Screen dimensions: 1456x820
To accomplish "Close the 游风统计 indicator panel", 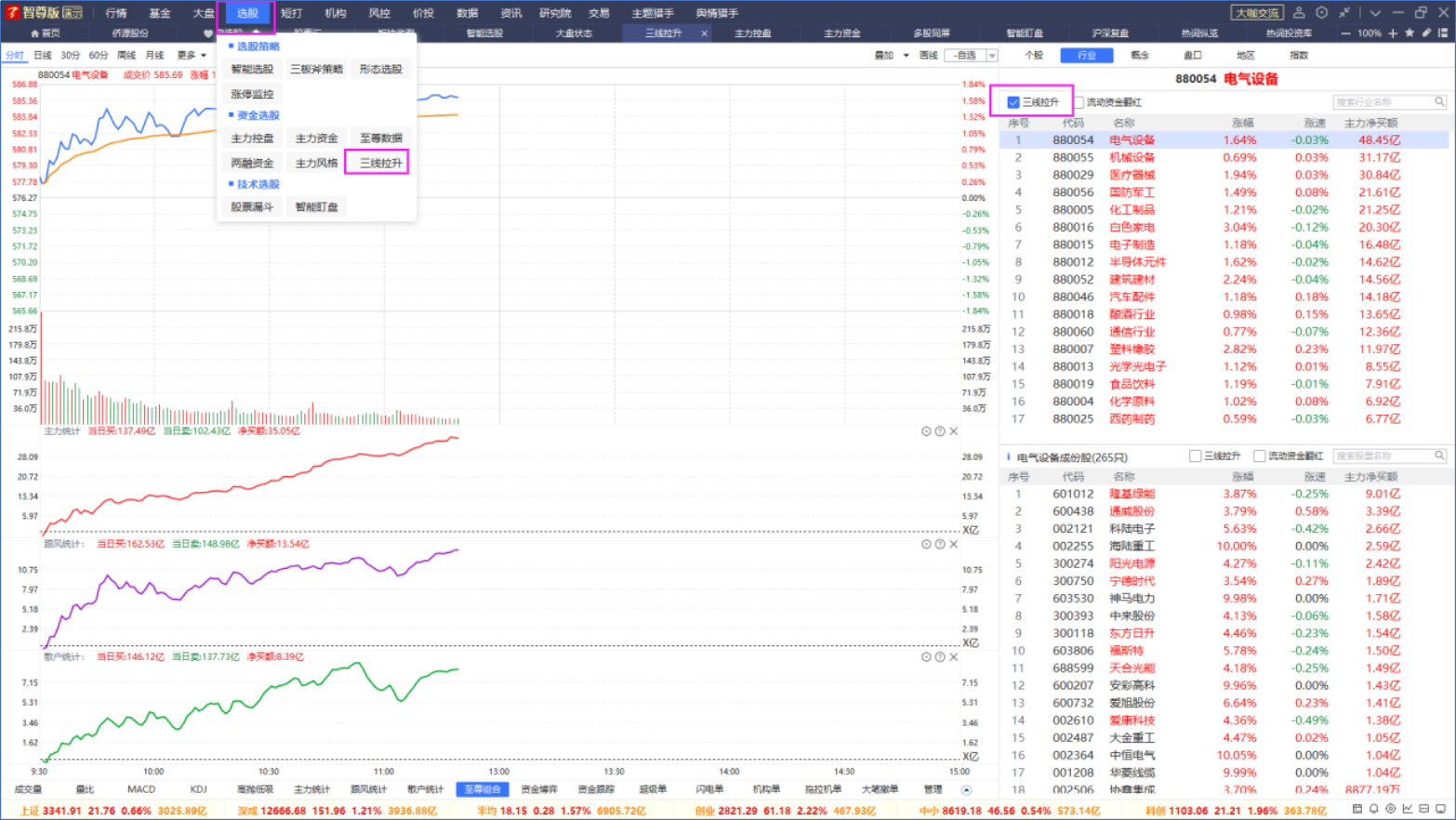I will point(953,544).
